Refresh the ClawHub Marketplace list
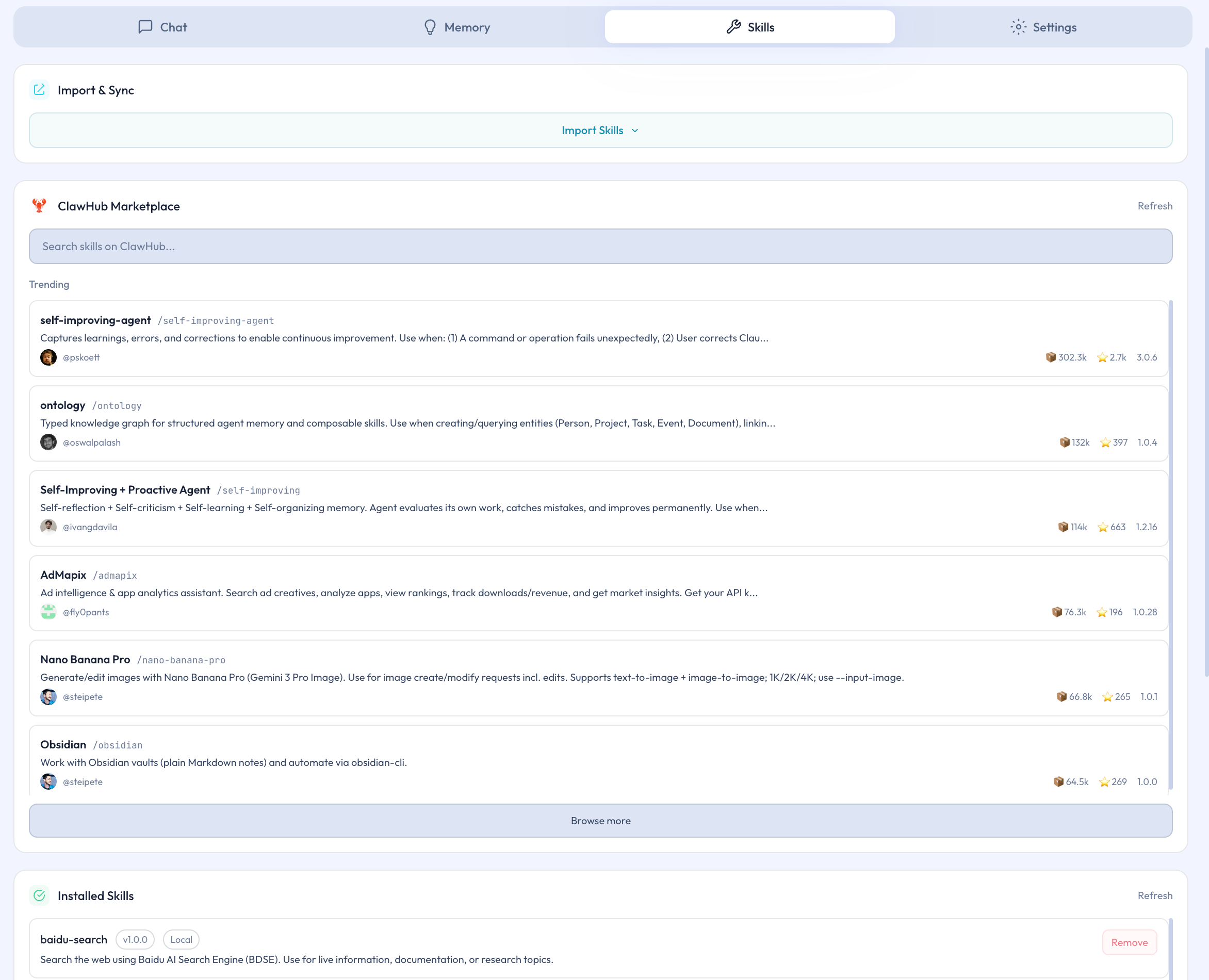 click(1155, 206)
